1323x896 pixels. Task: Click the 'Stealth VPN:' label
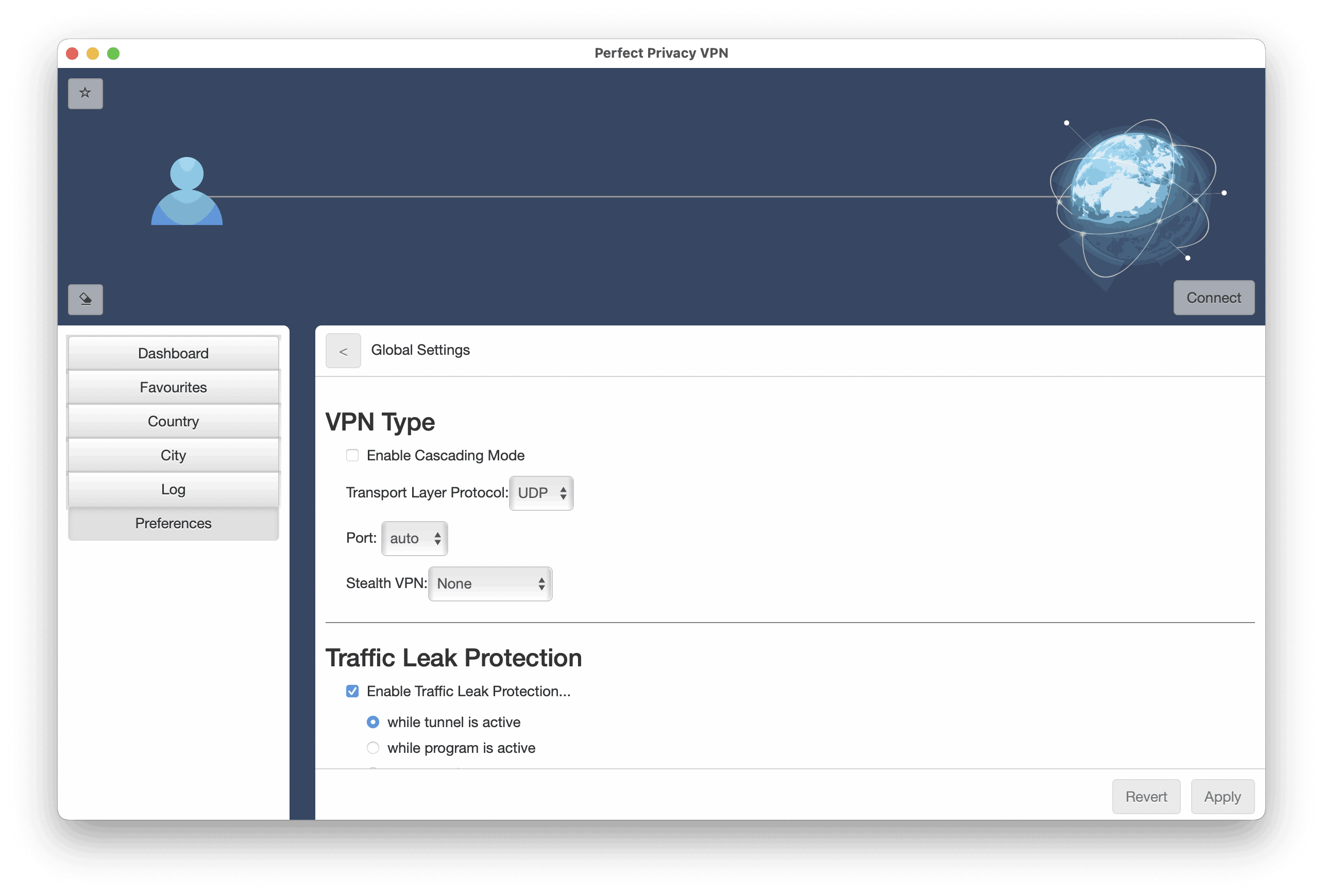386,583
